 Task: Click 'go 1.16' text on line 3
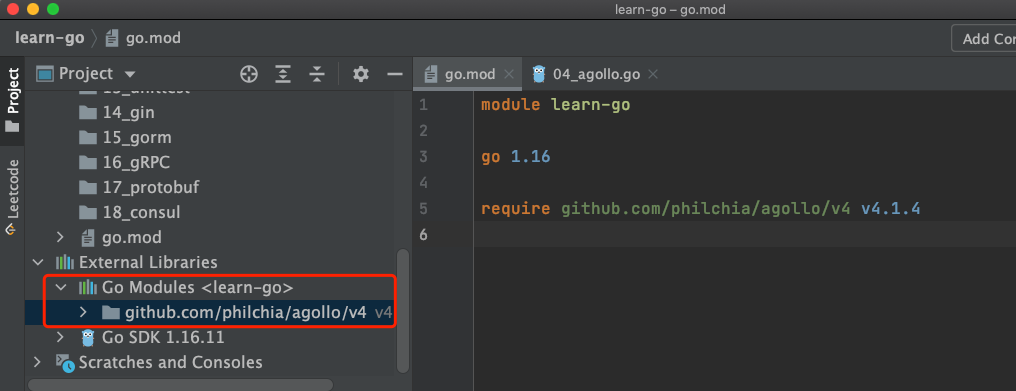coord(516,157)
